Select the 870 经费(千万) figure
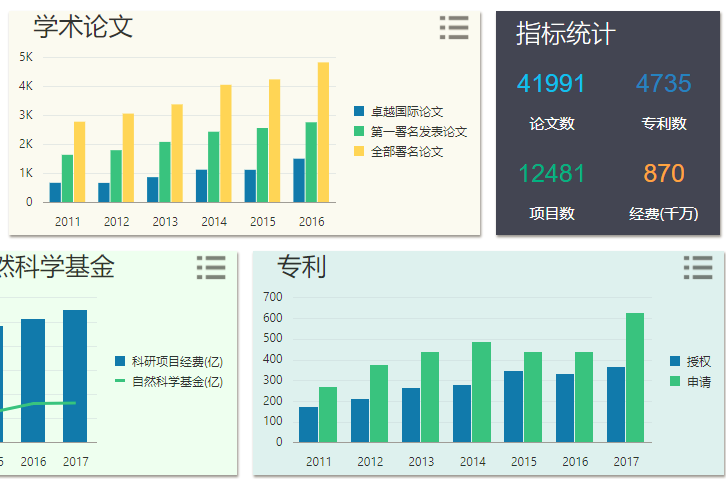This screenshot has width=726, height=479. click(x=664, y=174)
